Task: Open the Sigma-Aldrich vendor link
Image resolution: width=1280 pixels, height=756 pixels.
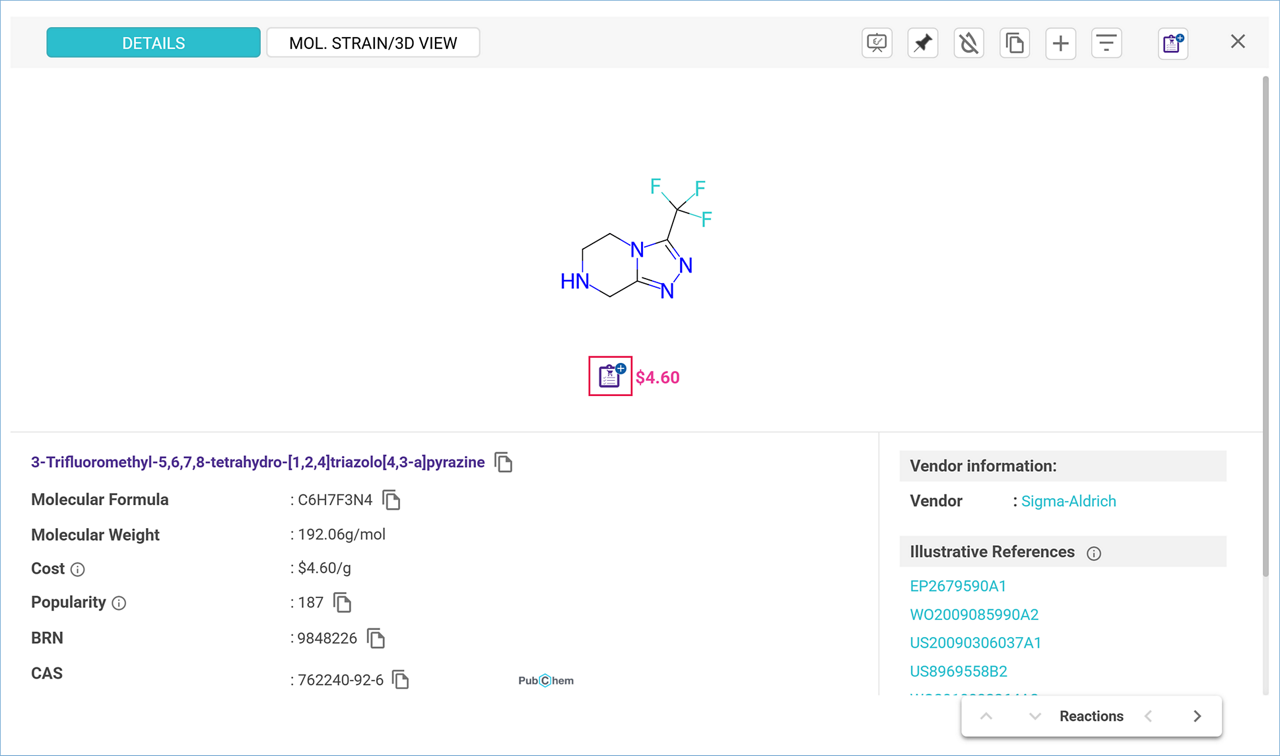Action: [x=1068, y=501]
